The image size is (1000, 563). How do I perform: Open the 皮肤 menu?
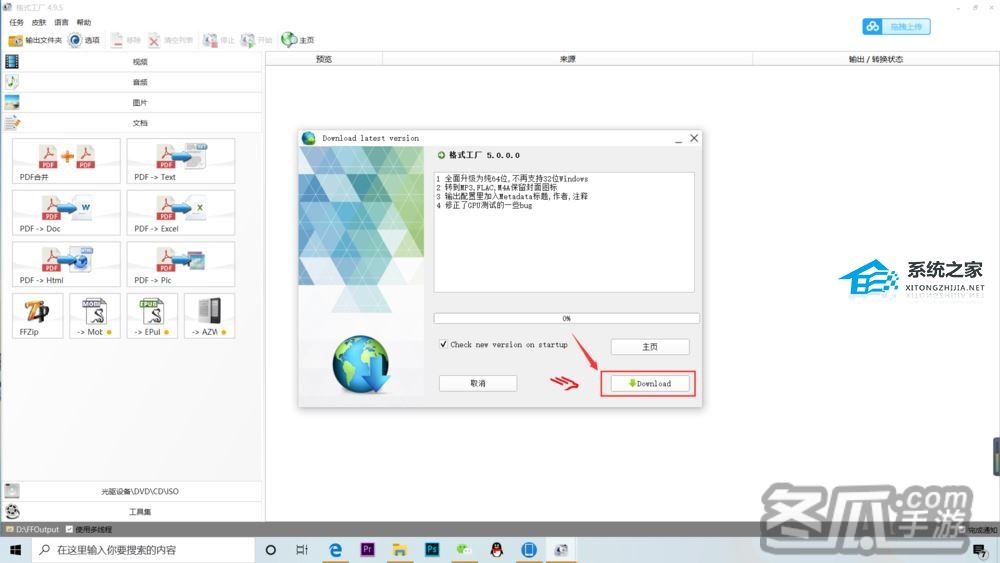38,22
